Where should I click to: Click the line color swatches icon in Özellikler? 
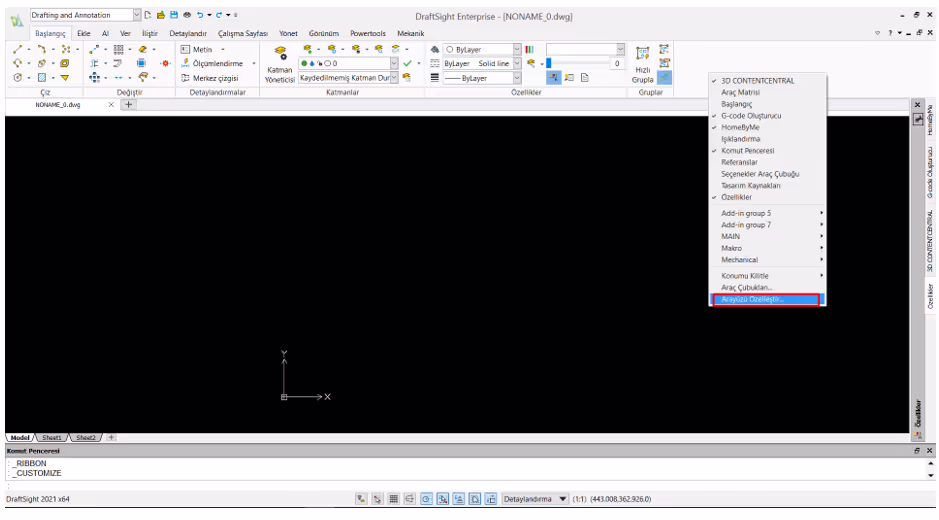[x=529, y=49]
